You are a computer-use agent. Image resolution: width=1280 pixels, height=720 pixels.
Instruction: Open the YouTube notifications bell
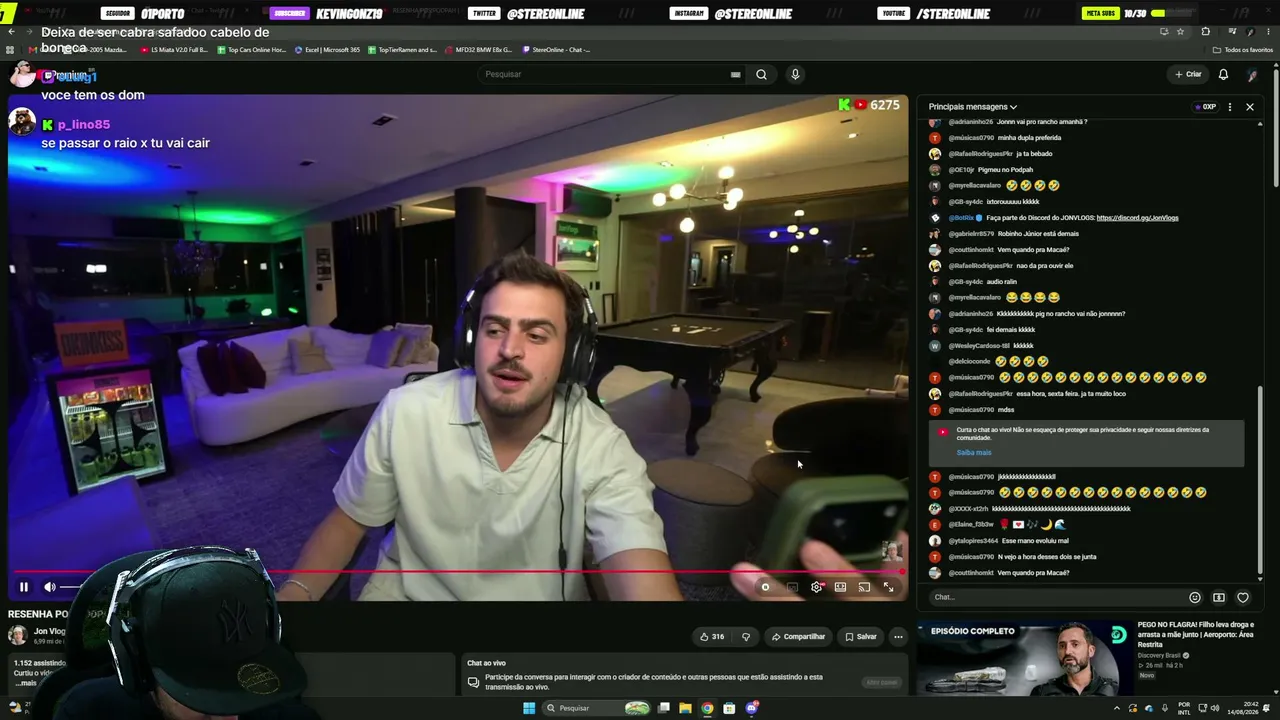click(1223, 74)
